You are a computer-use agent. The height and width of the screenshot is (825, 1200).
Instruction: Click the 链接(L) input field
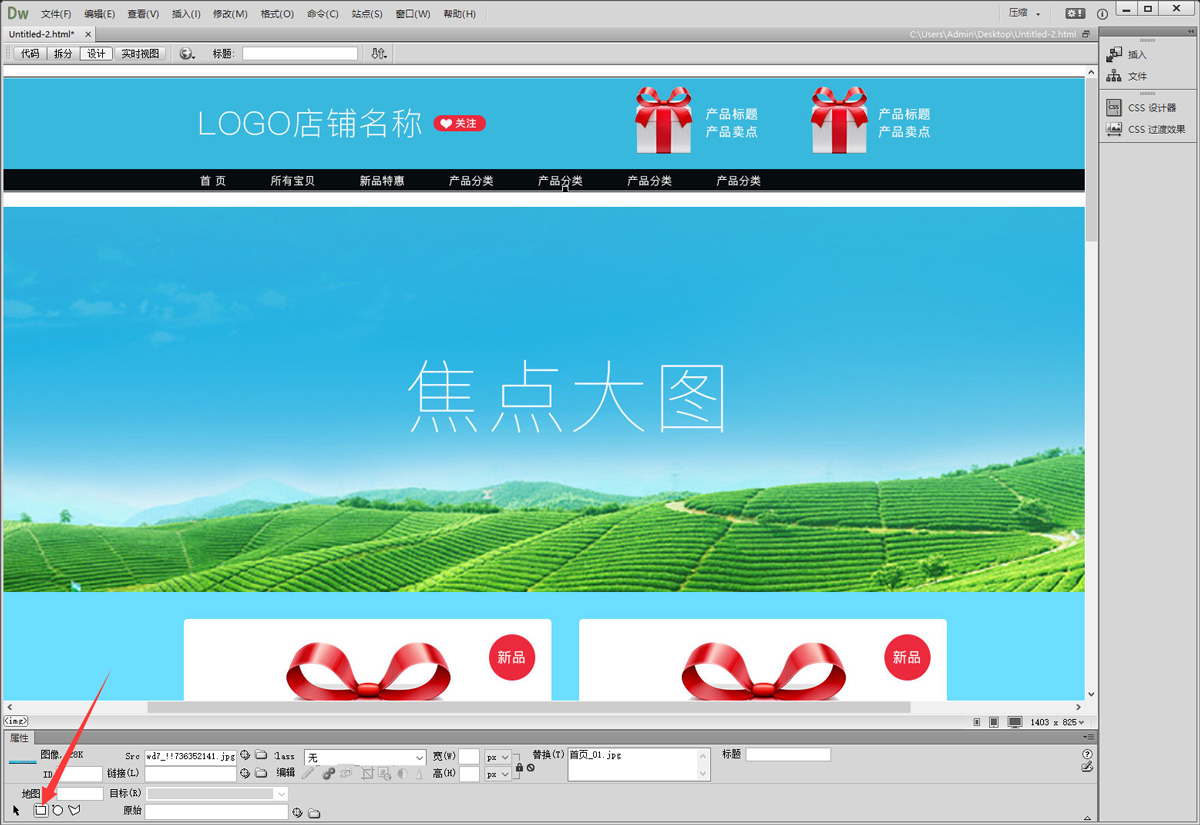[x=190, y=773]
